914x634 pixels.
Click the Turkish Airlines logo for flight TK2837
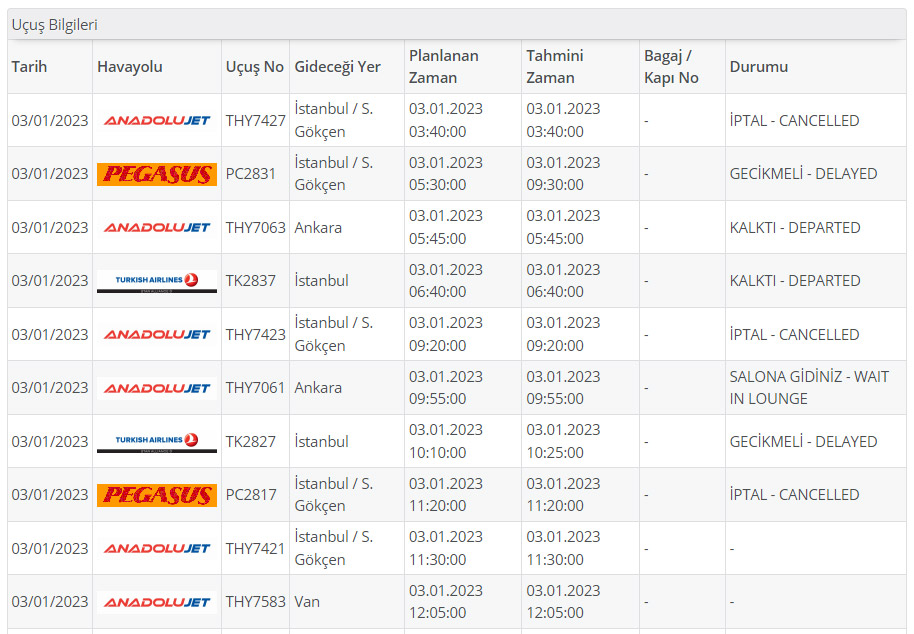point(157,281)
